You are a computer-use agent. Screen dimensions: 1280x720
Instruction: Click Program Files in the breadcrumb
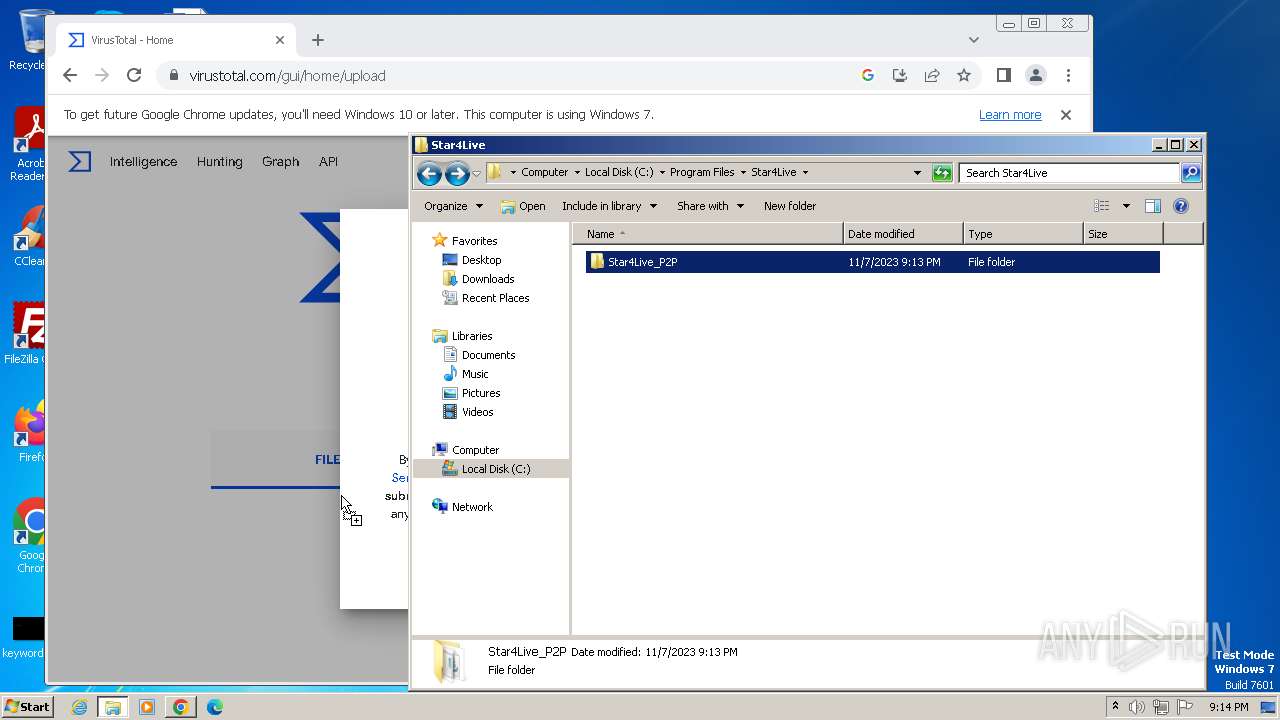tap(702, 172)
